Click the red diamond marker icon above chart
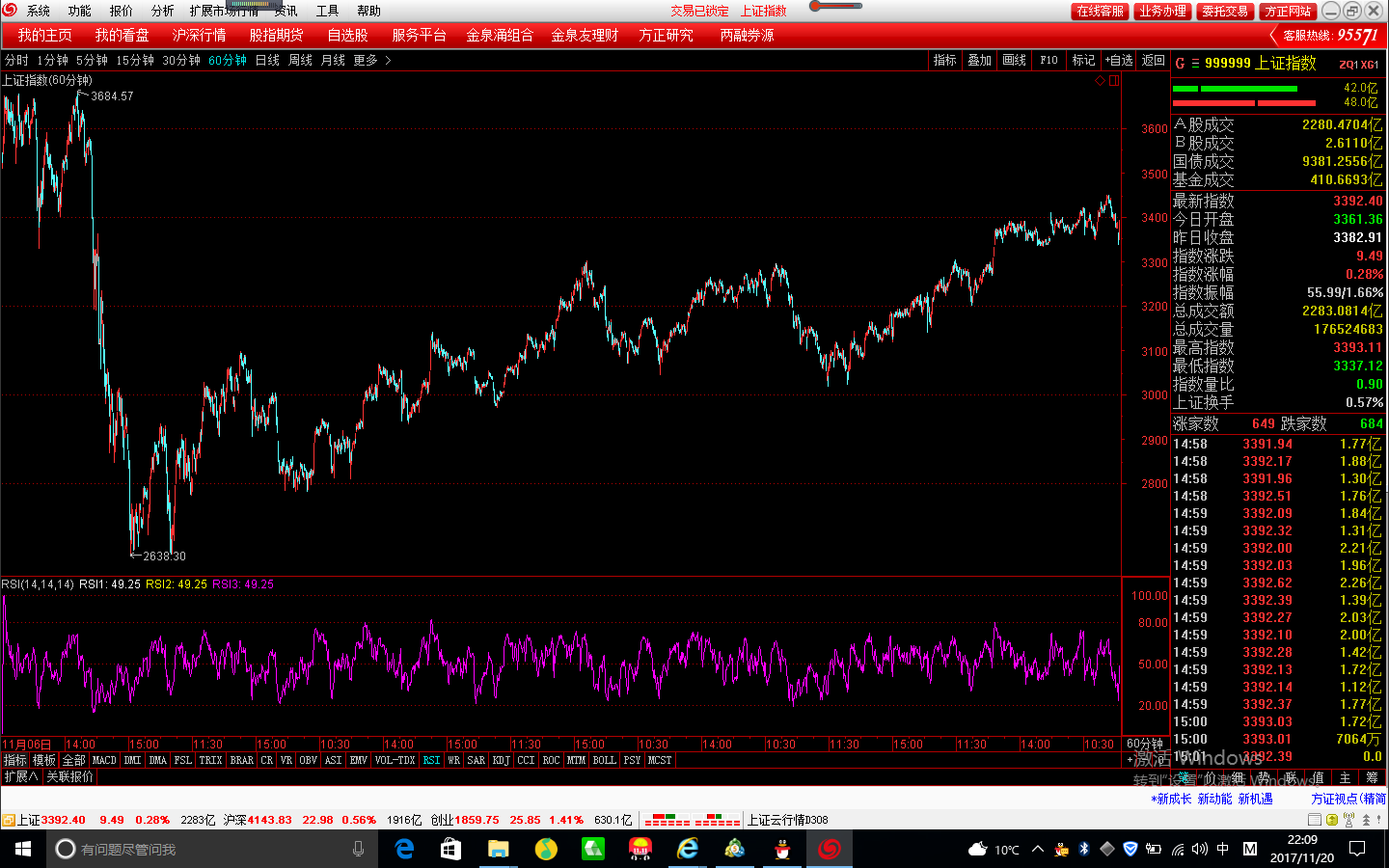The width and height of the screenshot is (1389, 868). 1100,81
